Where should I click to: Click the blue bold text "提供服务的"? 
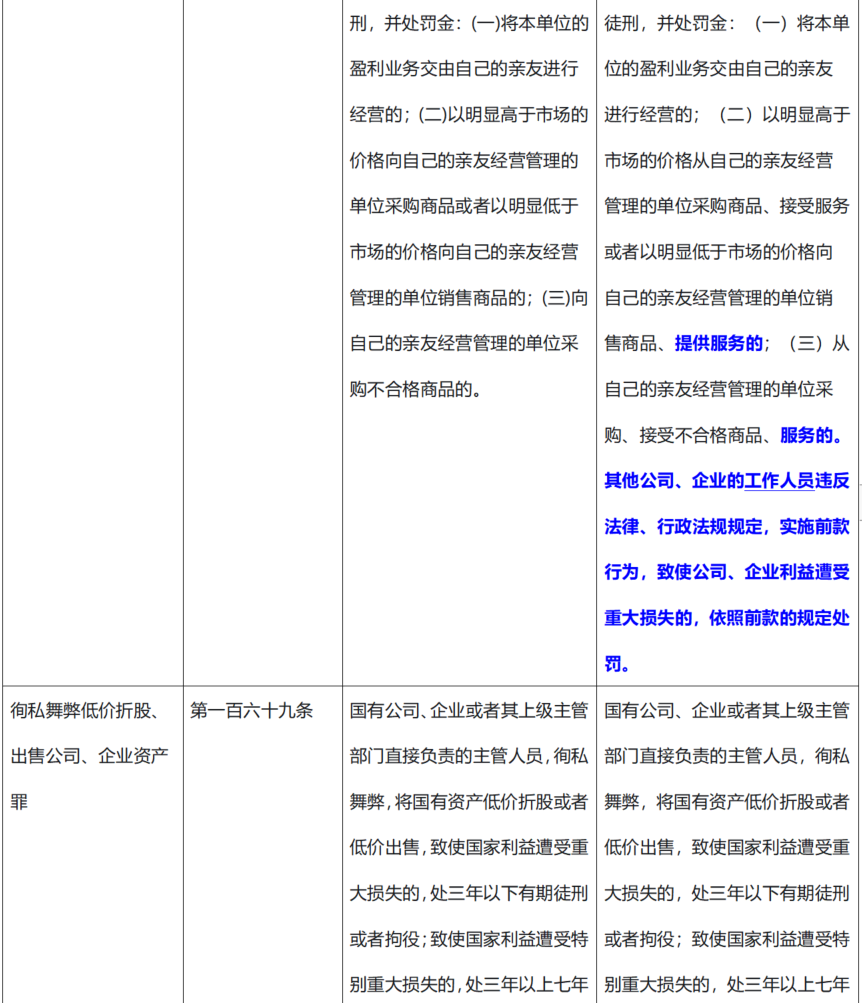click(719, 344)
